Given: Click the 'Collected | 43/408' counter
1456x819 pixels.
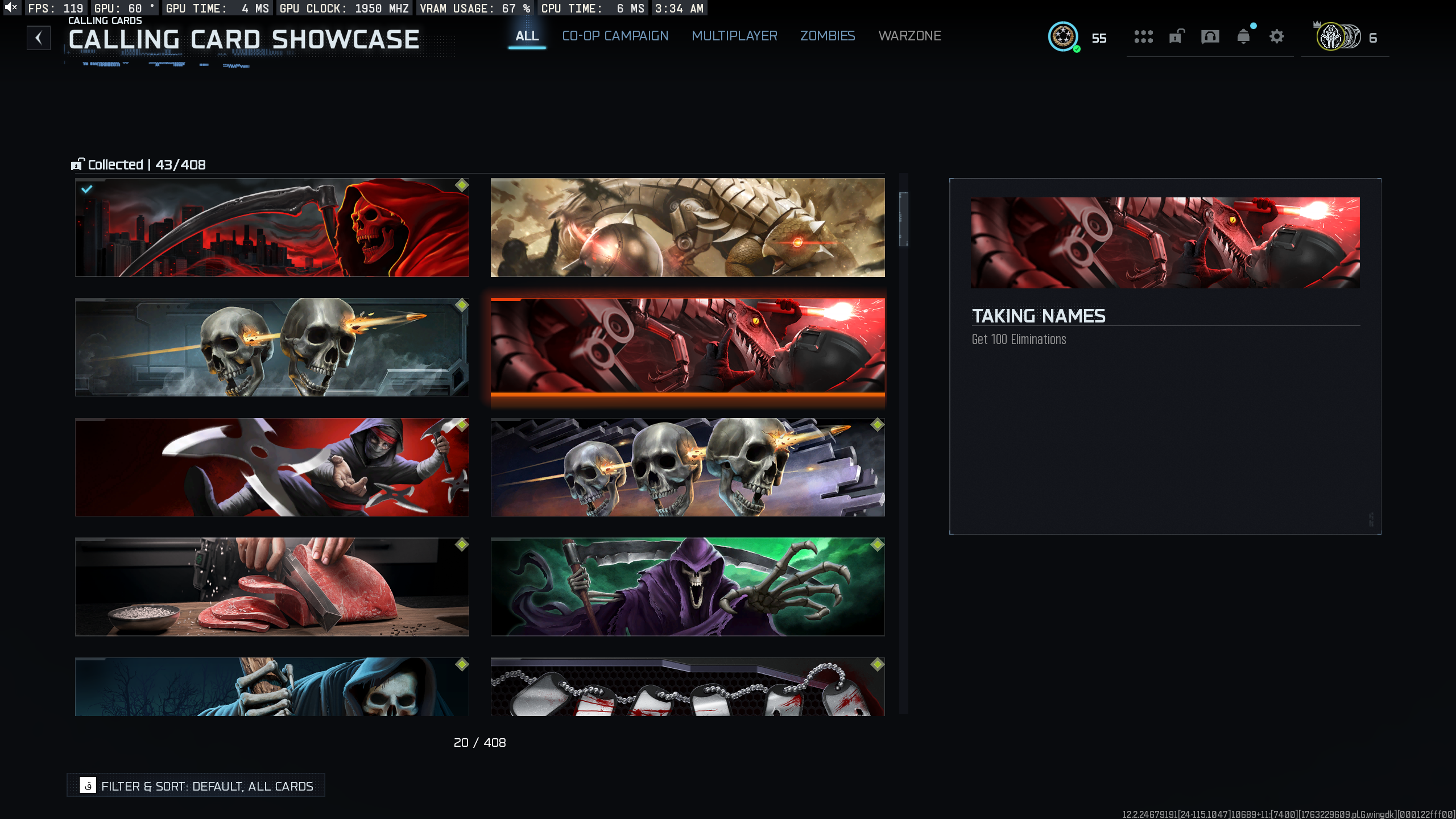Looking at the screenshot, I should (147, 164).
